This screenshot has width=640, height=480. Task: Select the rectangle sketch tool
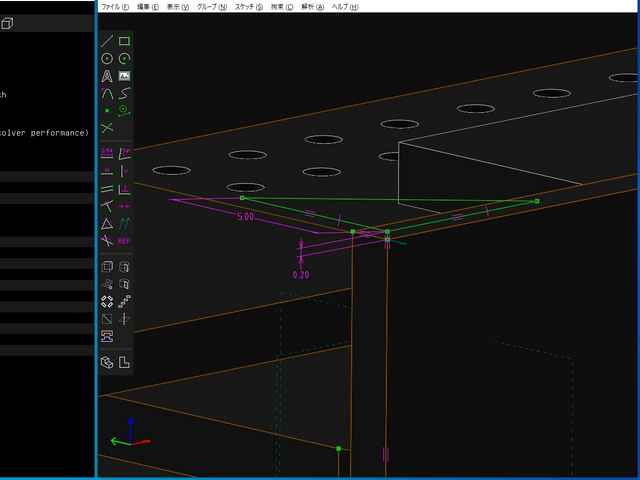(x=124, y=41)
